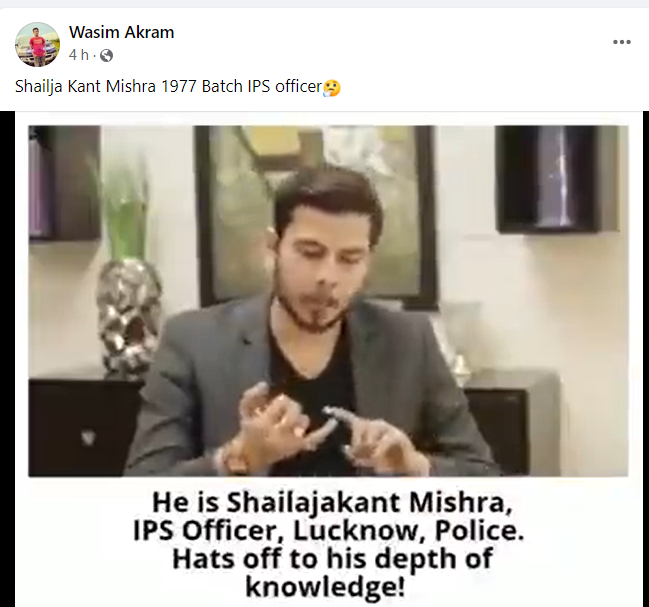This screenshot has height=607, width=649.
Task: Open the post options three-dot menu
Action: click(622, 42)
